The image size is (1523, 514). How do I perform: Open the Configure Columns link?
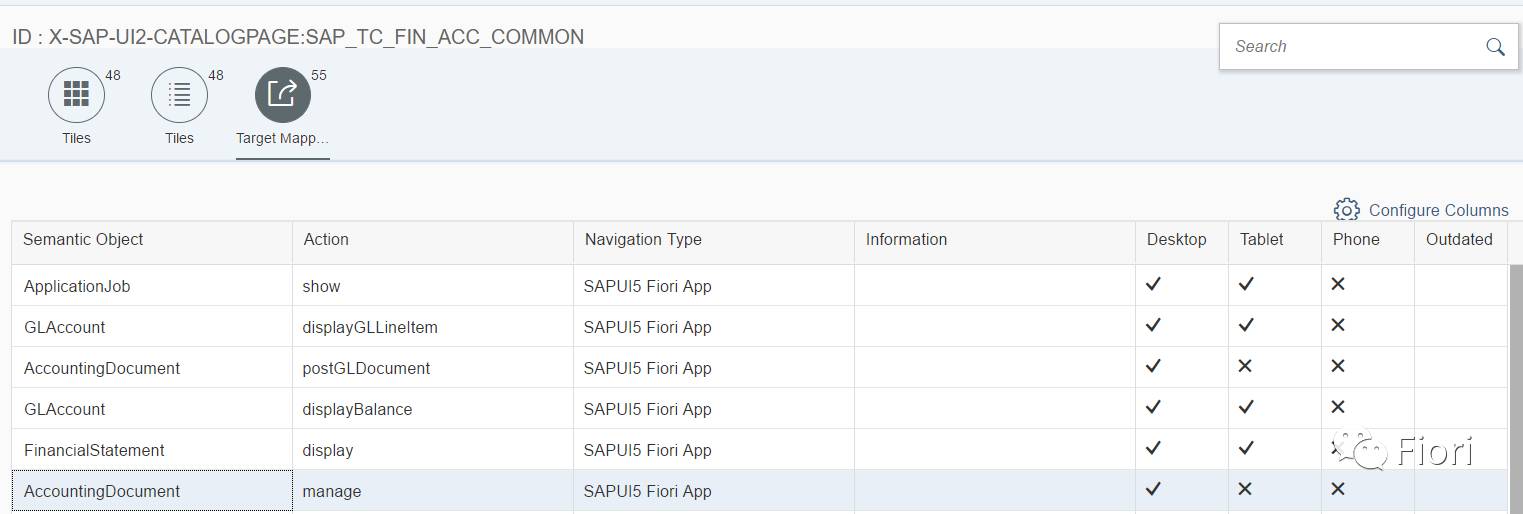coord(1438,210)
